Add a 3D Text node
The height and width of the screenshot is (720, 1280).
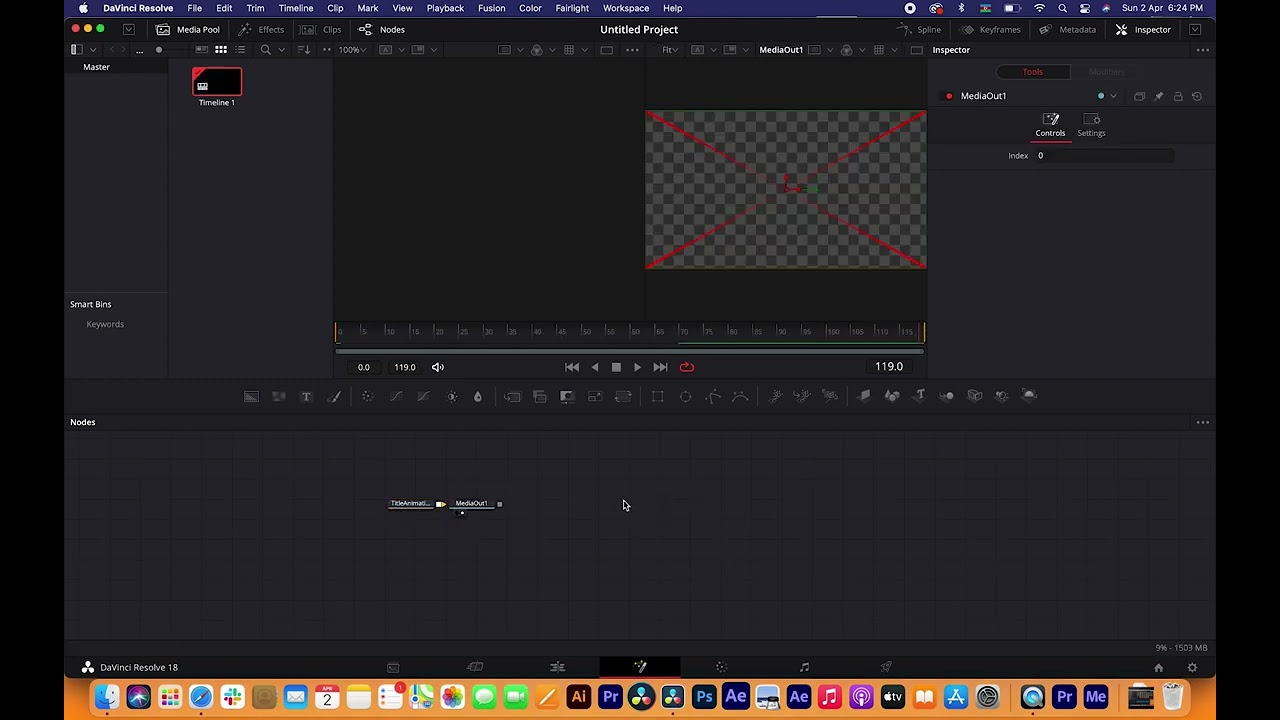(x=920, y=396)
